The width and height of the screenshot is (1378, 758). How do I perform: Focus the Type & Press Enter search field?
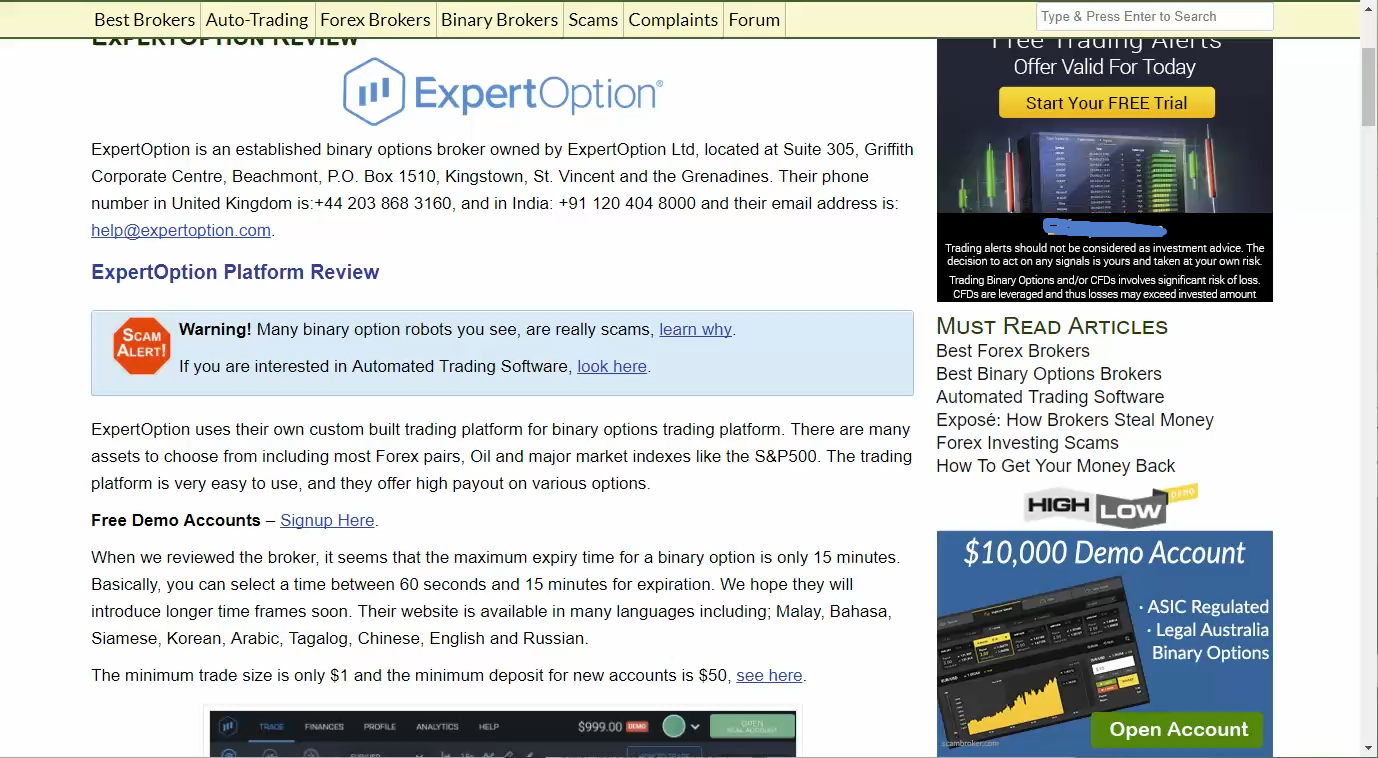point(1154,16)
